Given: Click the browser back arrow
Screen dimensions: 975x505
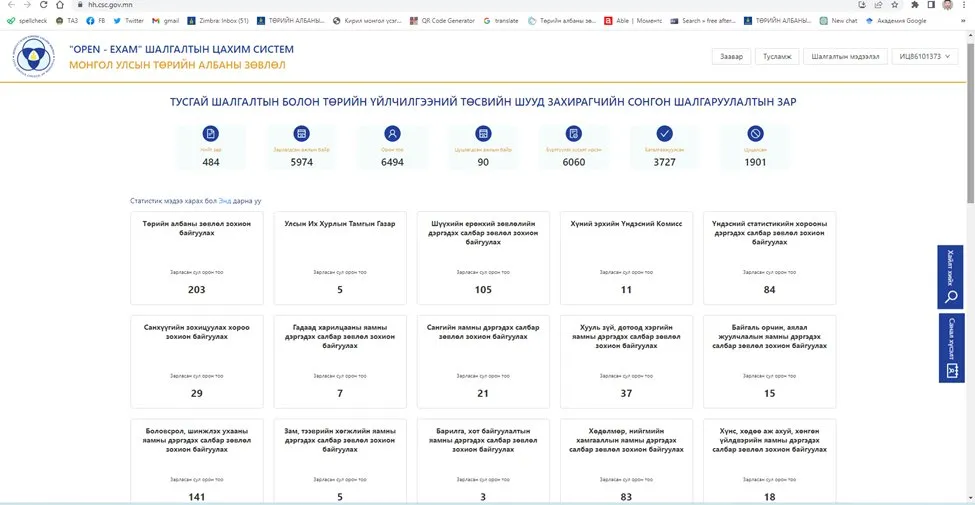Looking at the screenshot, I should coord(11,4).
